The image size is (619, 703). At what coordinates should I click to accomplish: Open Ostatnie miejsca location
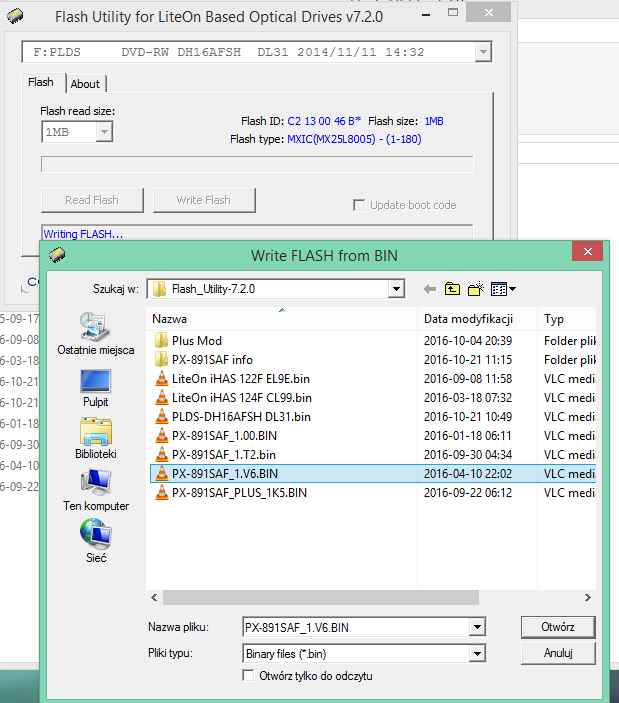(95, 334)
